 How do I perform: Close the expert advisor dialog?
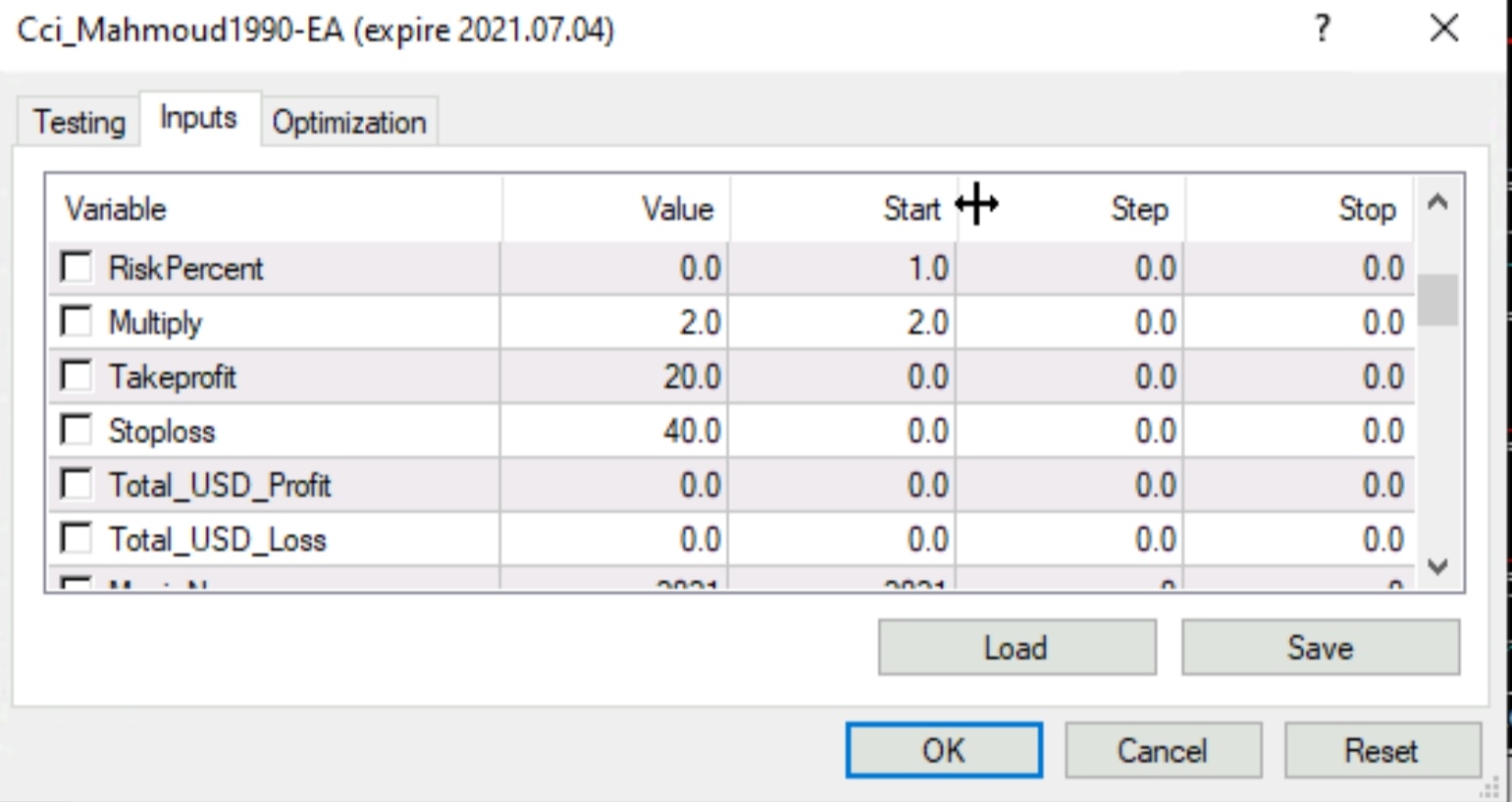point(1443,29)
